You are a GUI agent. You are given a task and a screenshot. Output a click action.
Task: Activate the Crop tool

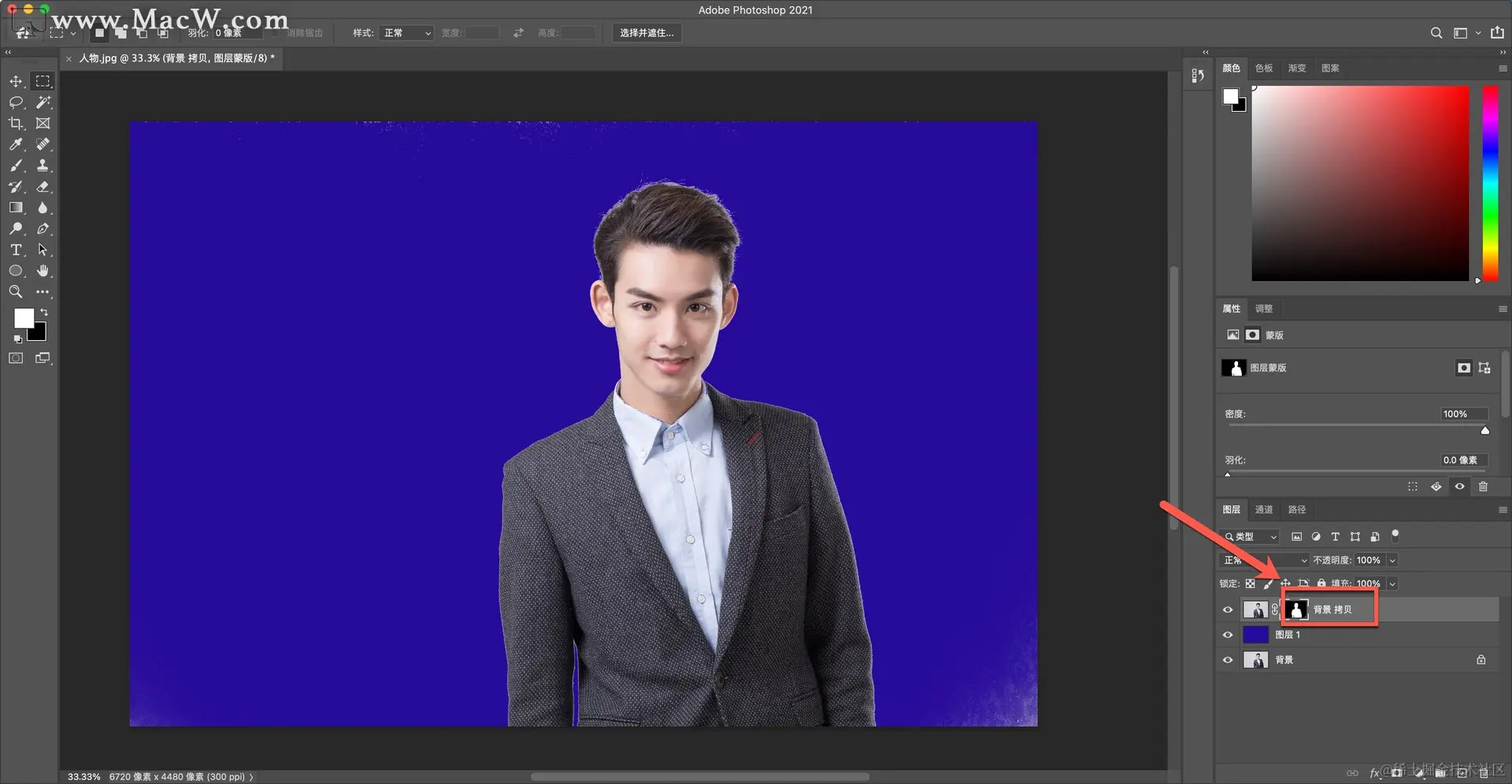pos(16,124)
